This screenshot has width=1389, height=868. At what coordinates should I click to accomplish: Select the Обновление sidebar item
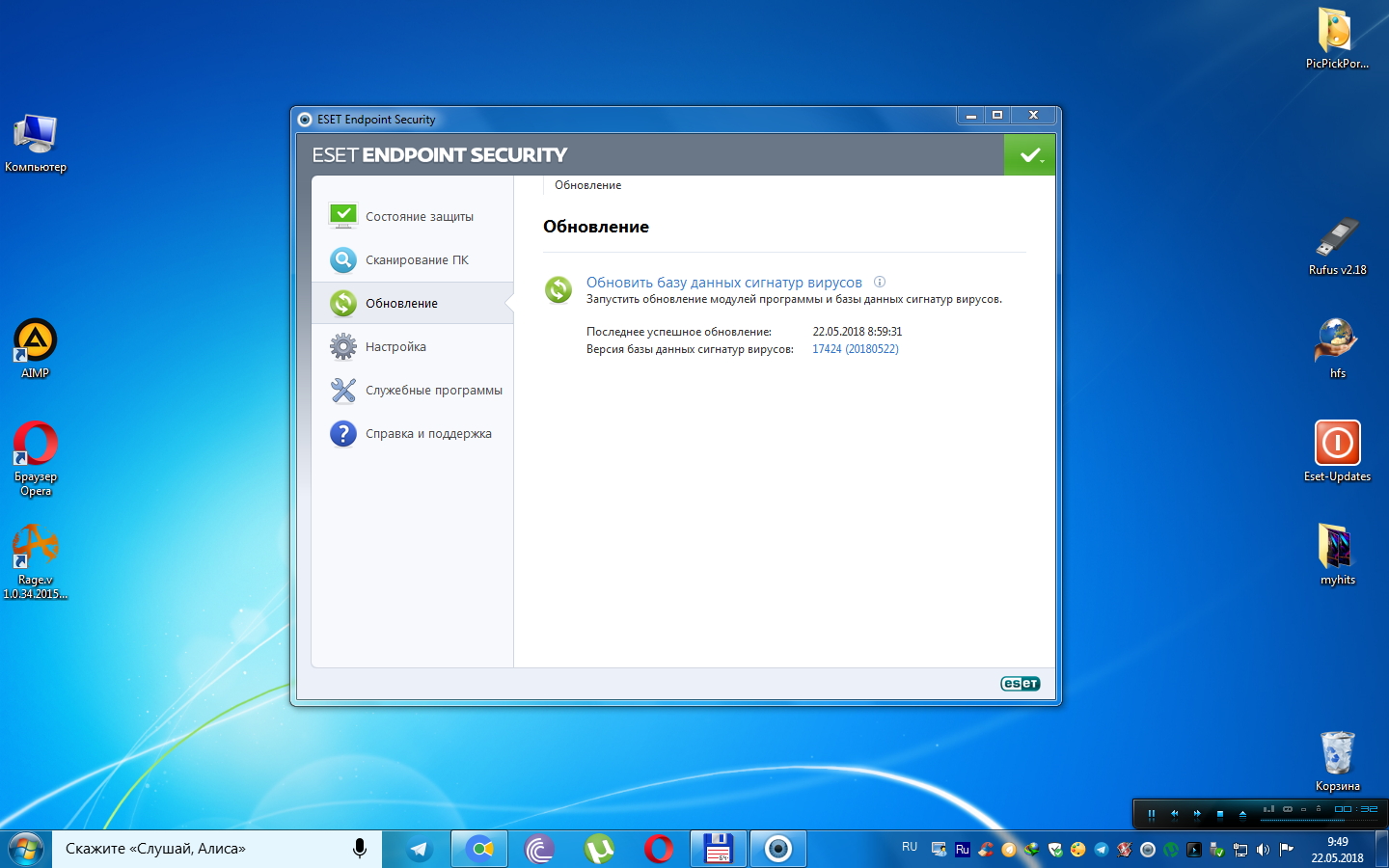pos(412,303)
